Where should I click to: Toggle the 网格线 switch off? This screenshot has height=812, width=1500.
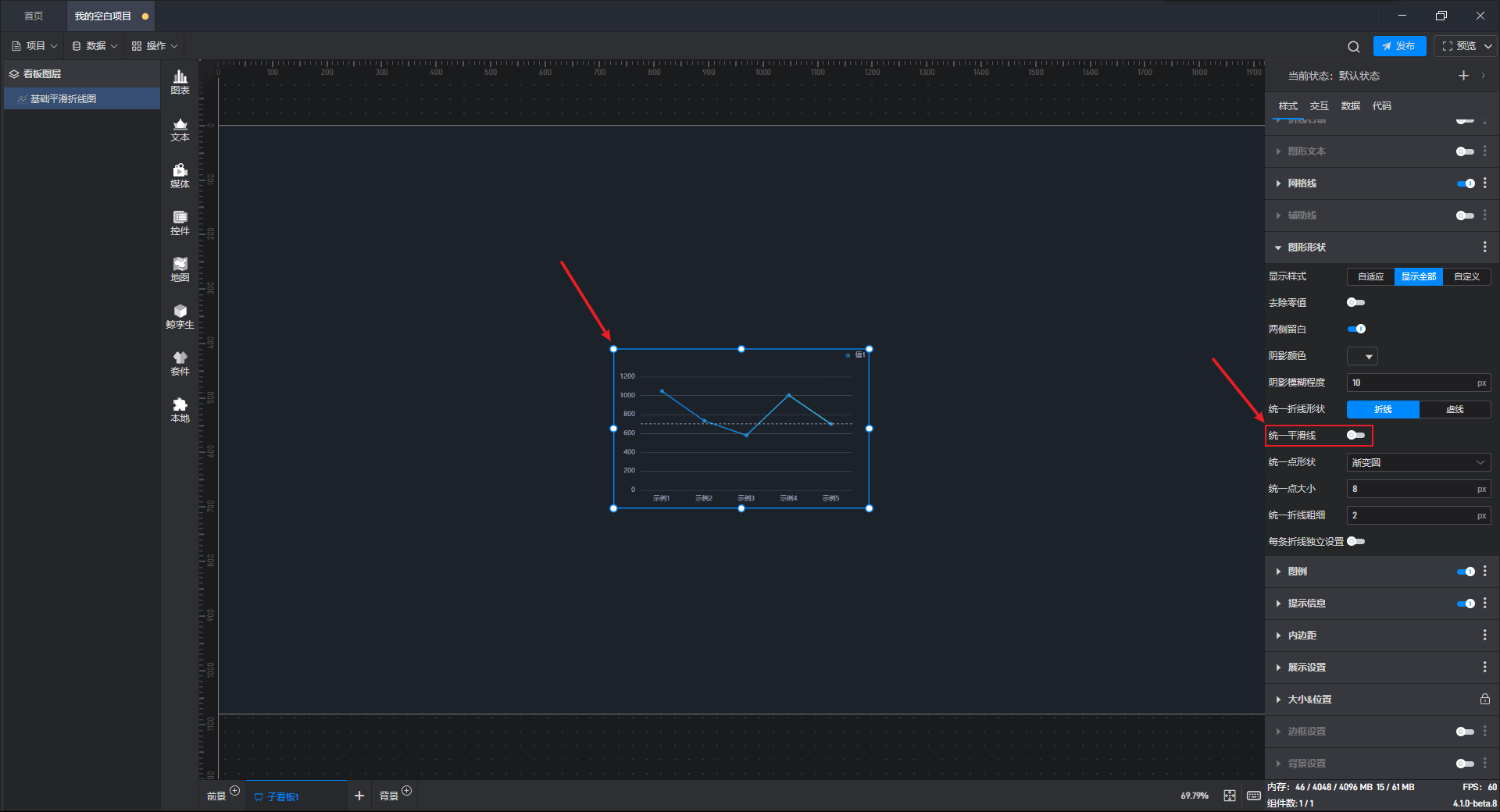[x=1466, y=183]
